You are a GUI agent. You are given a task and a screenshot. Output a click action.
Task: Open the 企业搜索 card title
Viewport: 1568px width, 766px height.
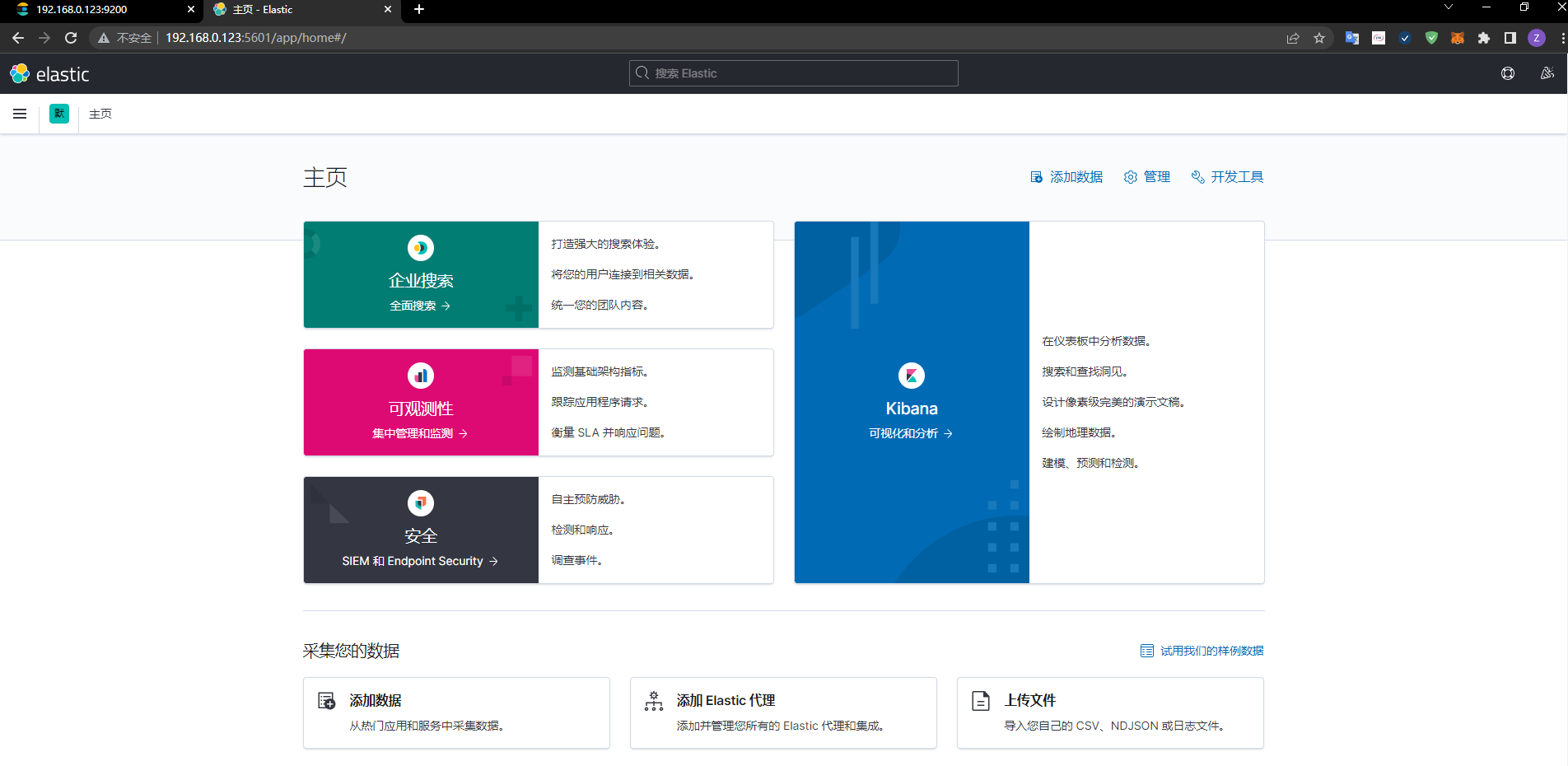(x=421, y=281)
